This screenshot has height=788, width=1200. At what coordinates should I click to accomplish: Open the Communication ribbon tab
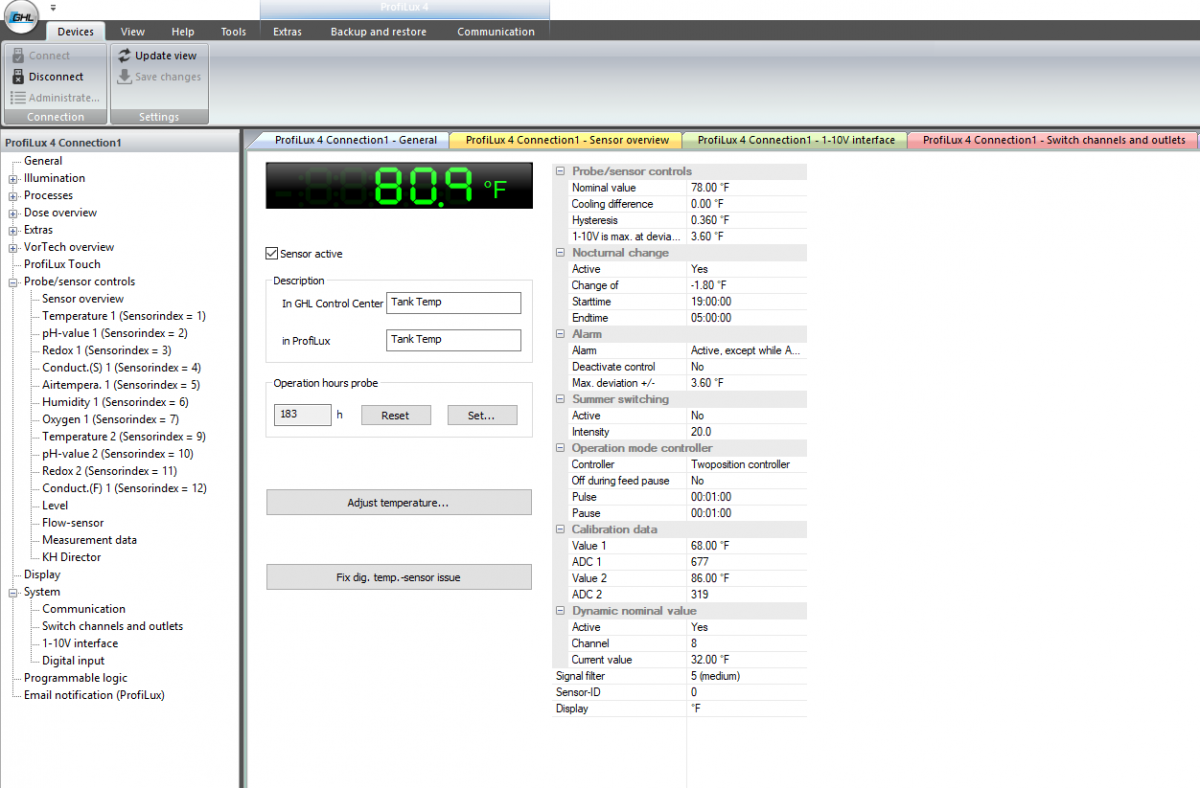[x=496, y=32]
